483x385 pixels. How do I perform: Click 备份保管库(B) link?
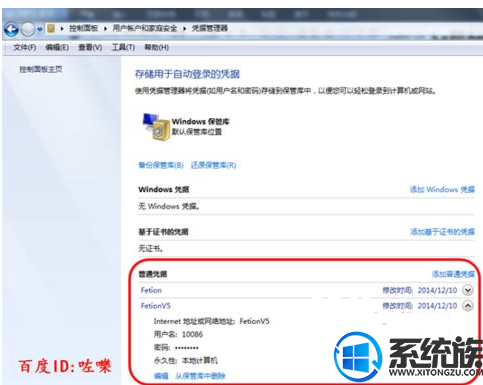click(161, 165)
